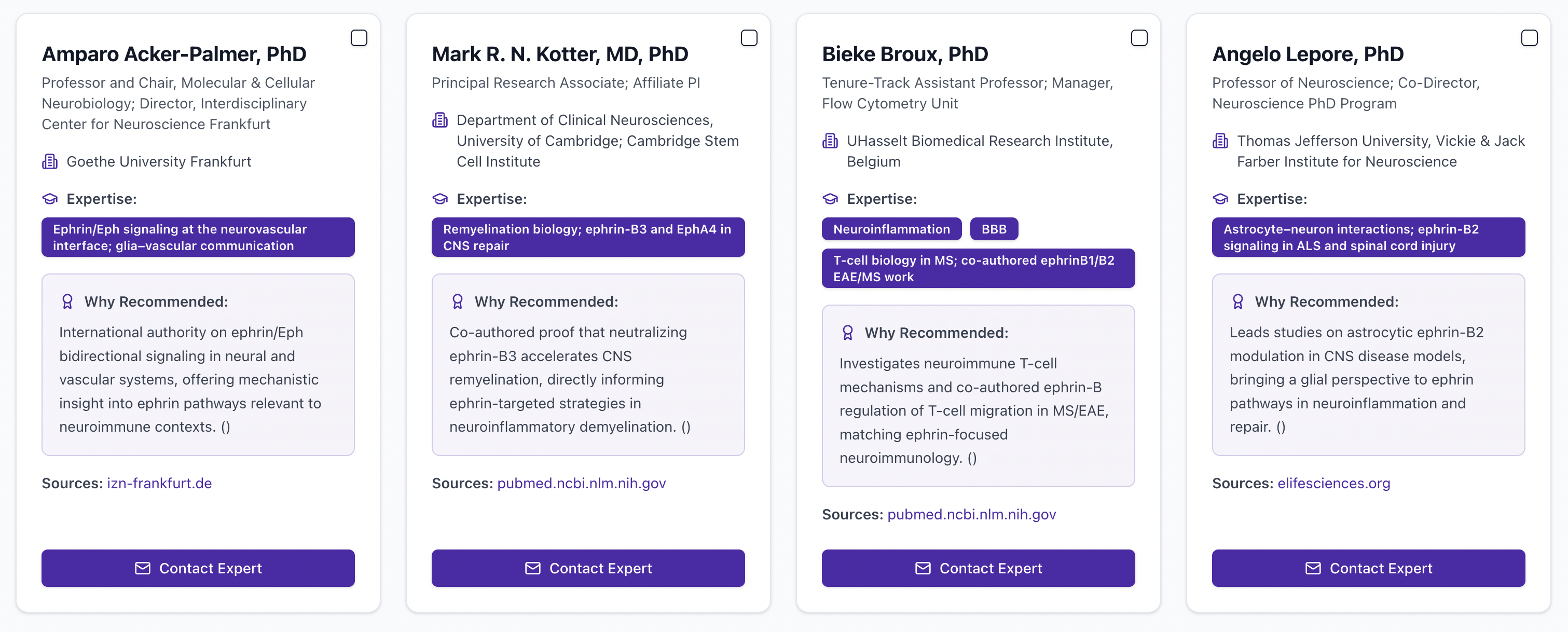Click the Neuroinflammation expertise tag

(x=891, y=229)
